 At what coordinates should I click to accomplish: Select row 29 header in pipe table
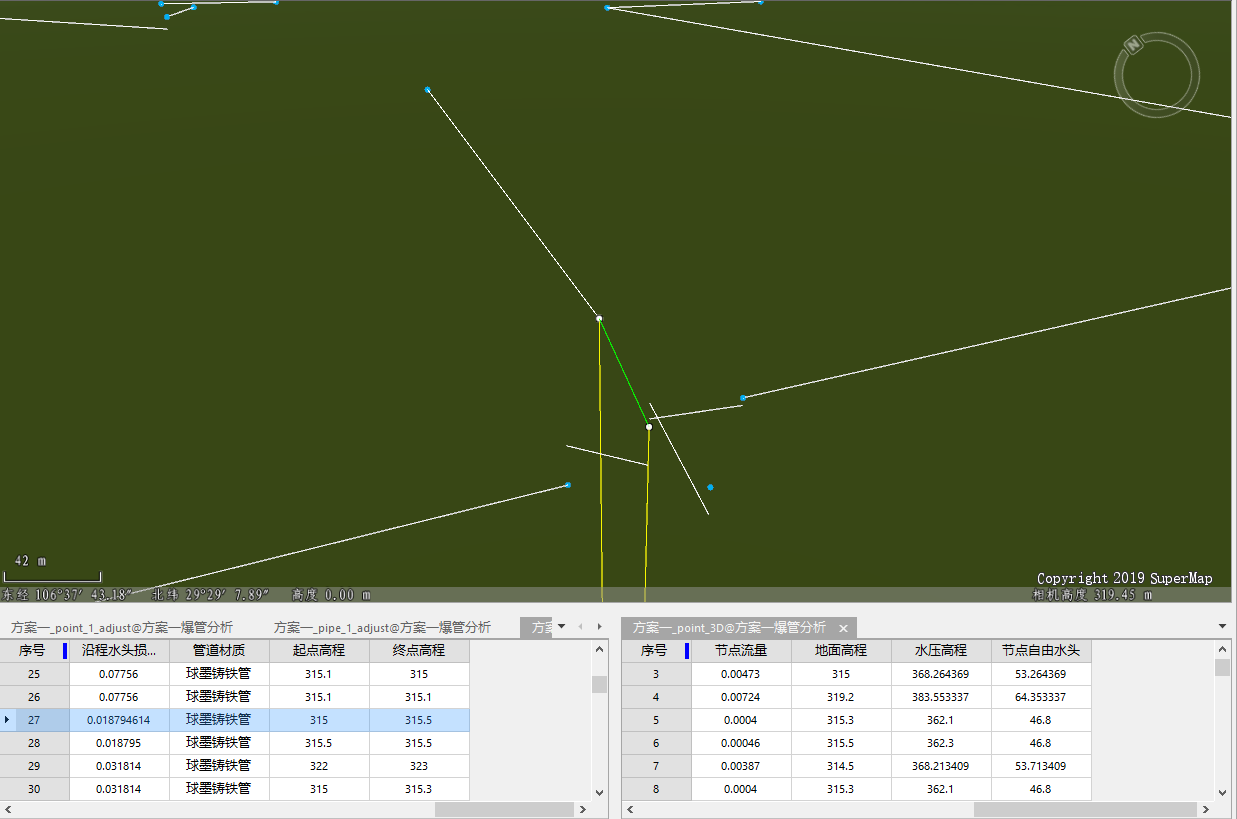(x=34, y=765)
